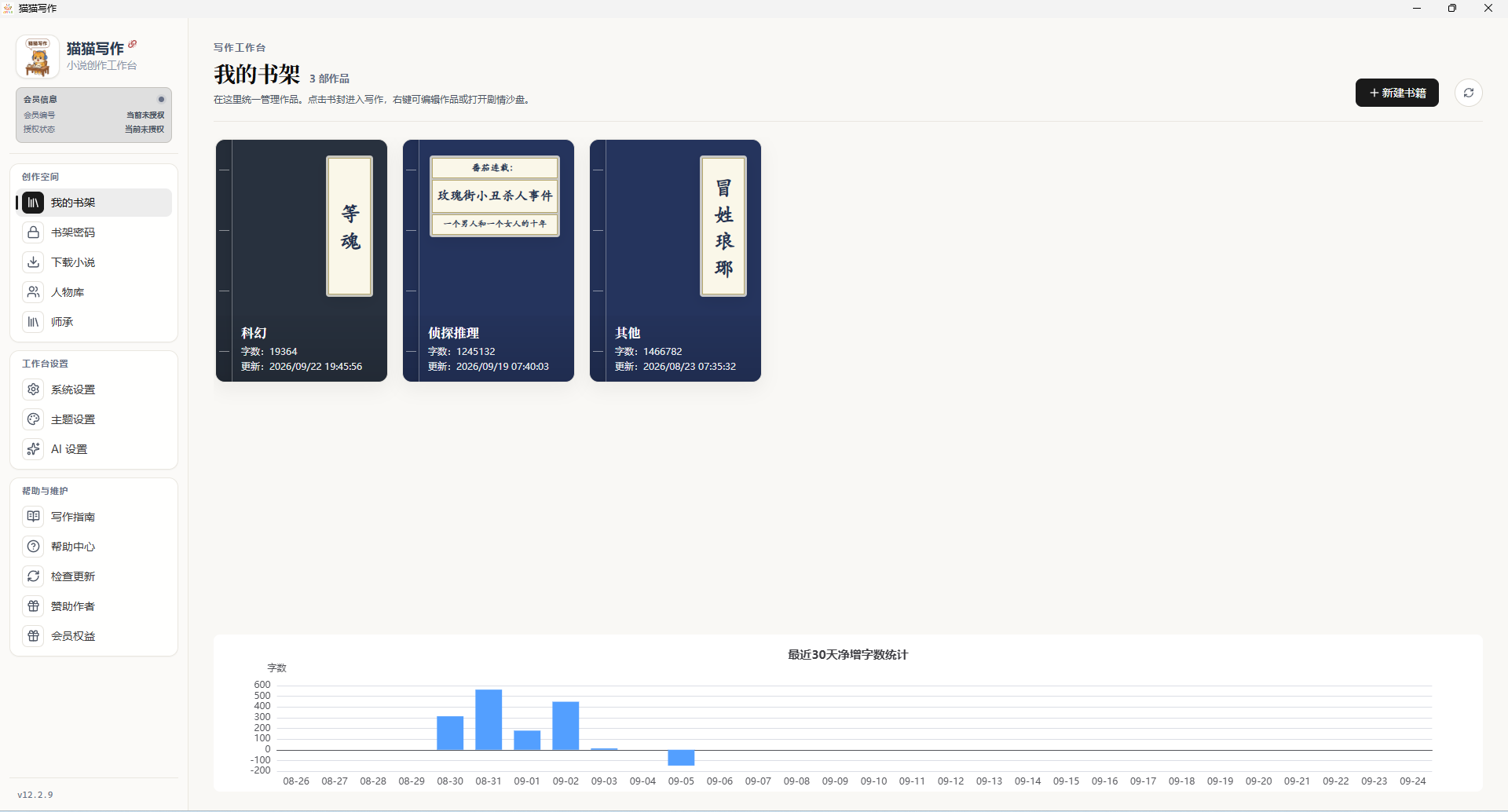
Task: Click 新建书籍 button
Action: coord(1396,93)
